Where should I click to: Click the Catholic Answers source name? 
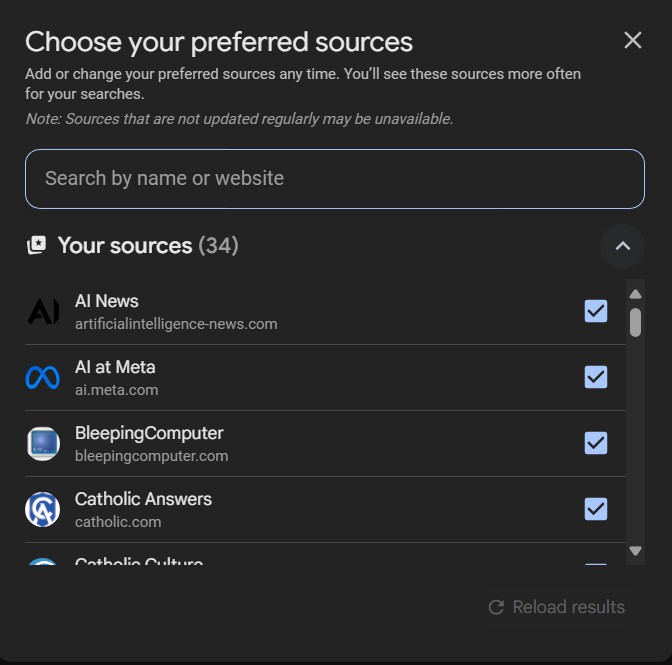(144, 499)
